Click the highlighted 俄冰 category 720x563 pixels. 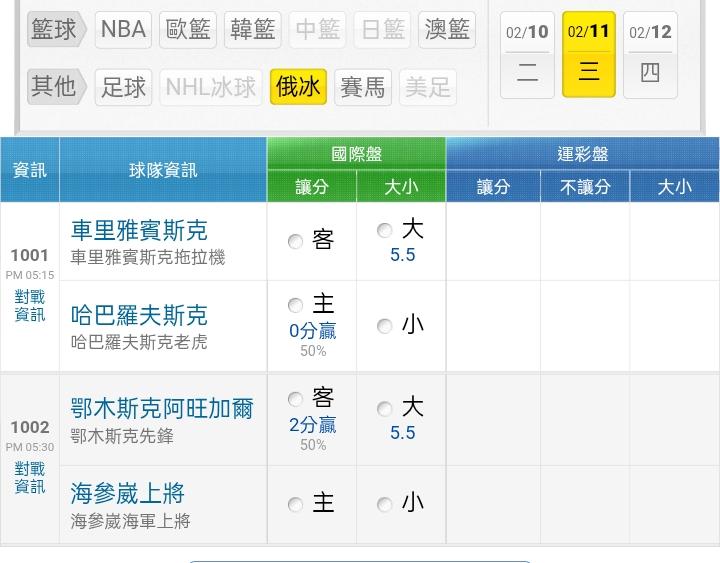pyautogui.click(x=297, y=87)
